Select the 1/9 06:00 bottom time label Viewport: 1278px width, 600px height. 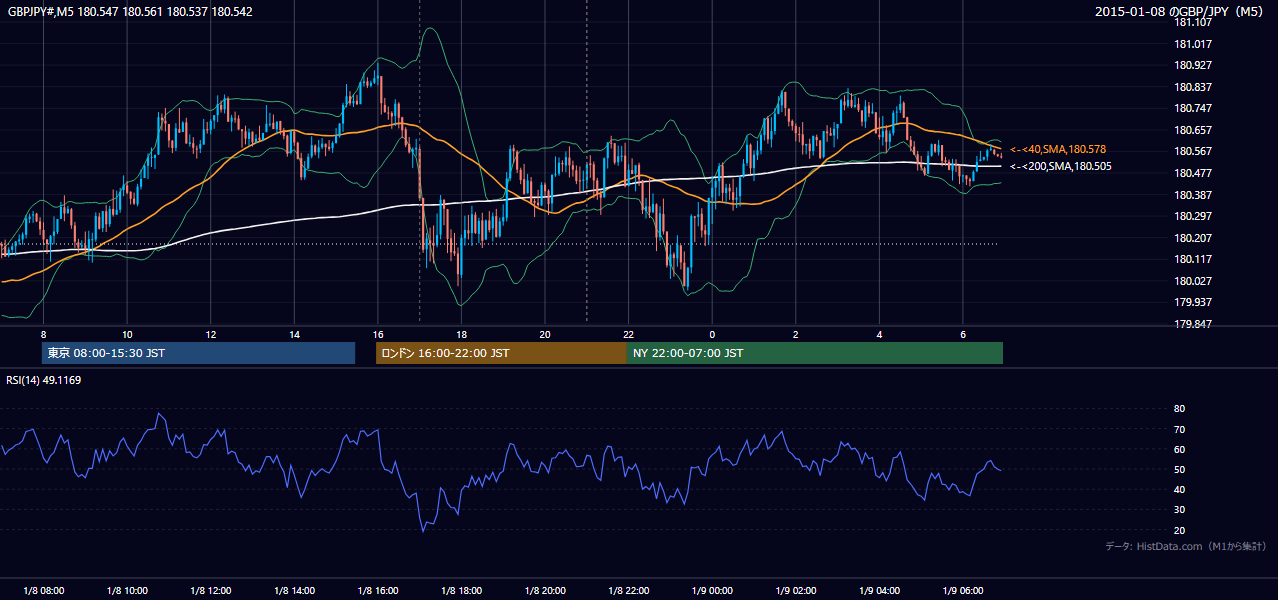962,591
